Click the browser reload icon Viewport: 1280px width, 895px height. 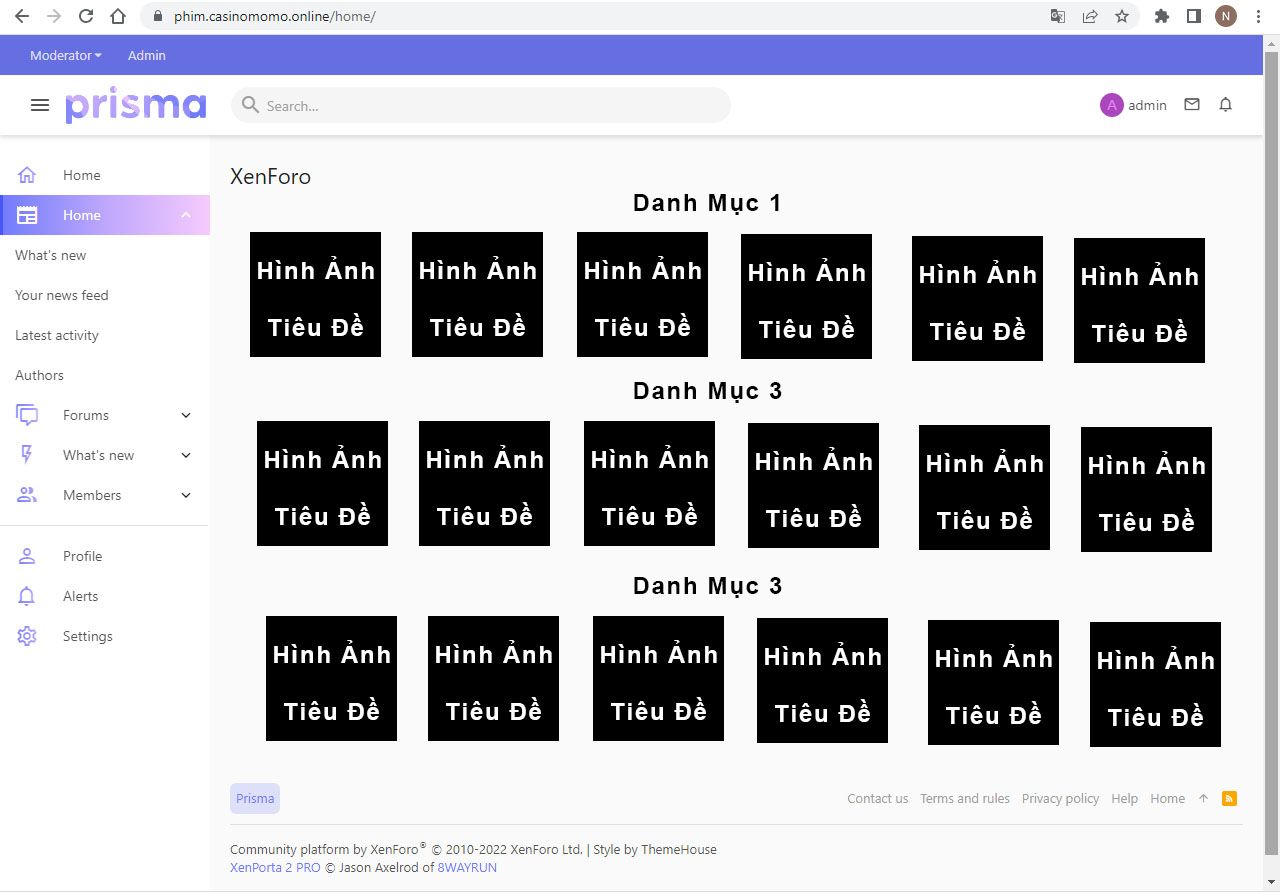point(86,16)
